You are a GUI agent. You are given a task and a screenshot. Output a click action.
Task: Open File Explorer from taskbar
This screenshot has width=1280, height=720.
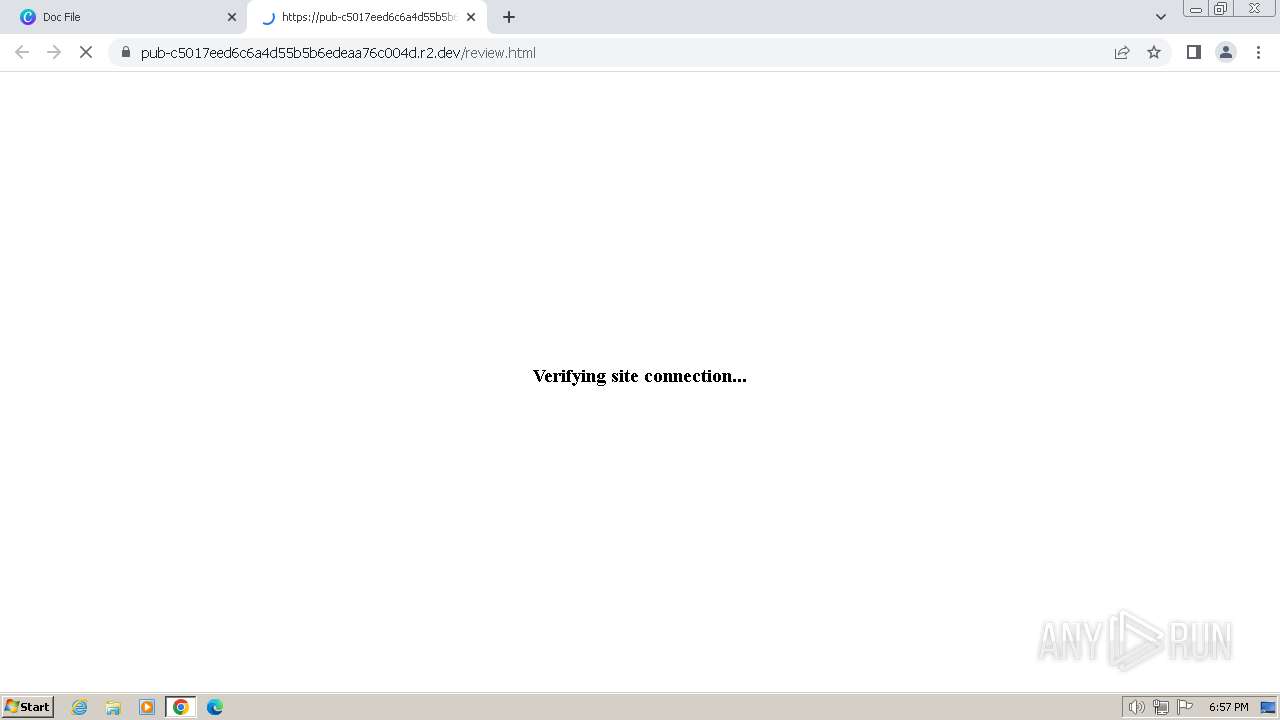coord(113,707)
